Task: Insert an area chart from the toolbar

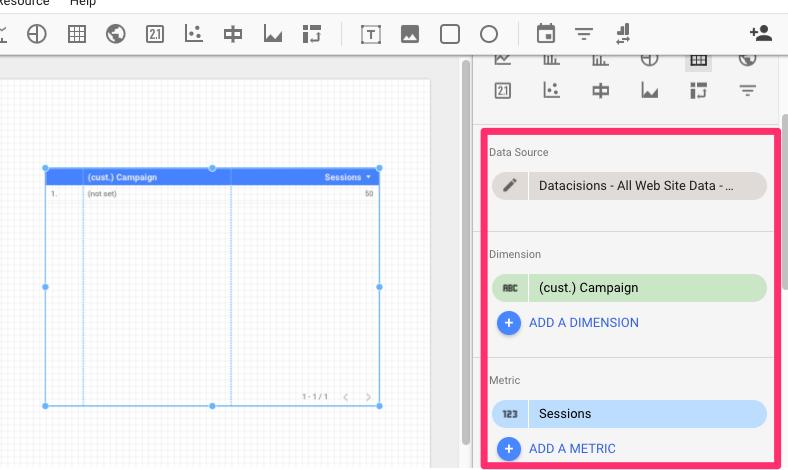Action: coord(272,34)
